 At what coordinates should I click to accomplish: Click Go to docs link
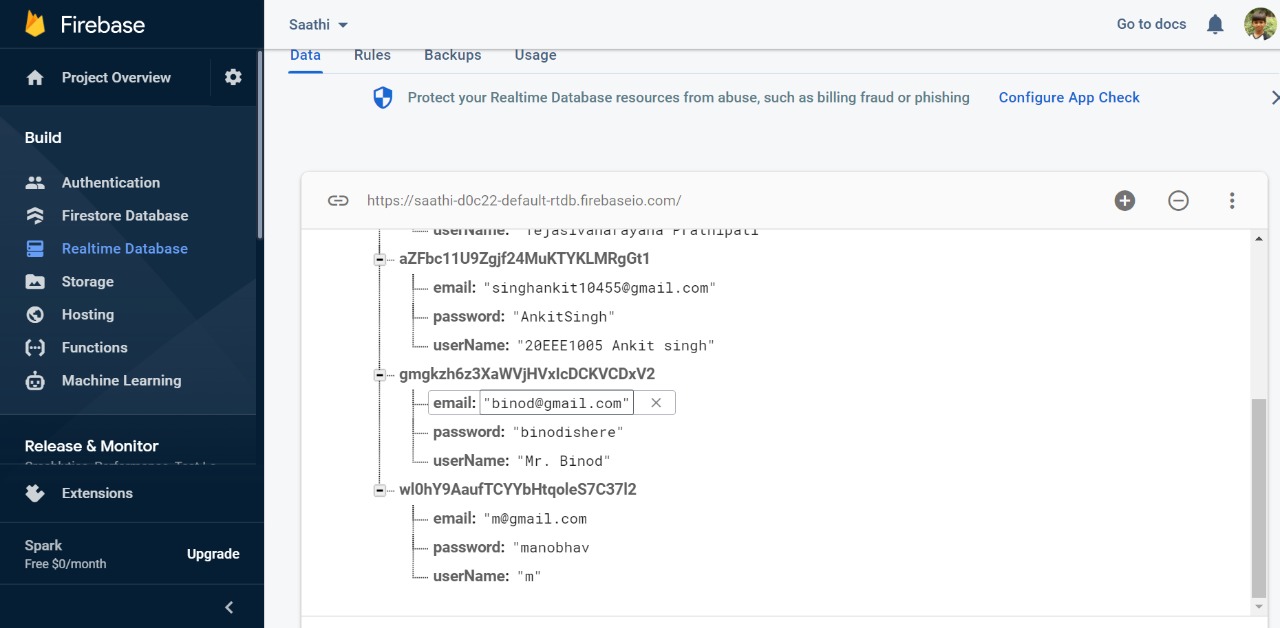(x=1151, y=24)
